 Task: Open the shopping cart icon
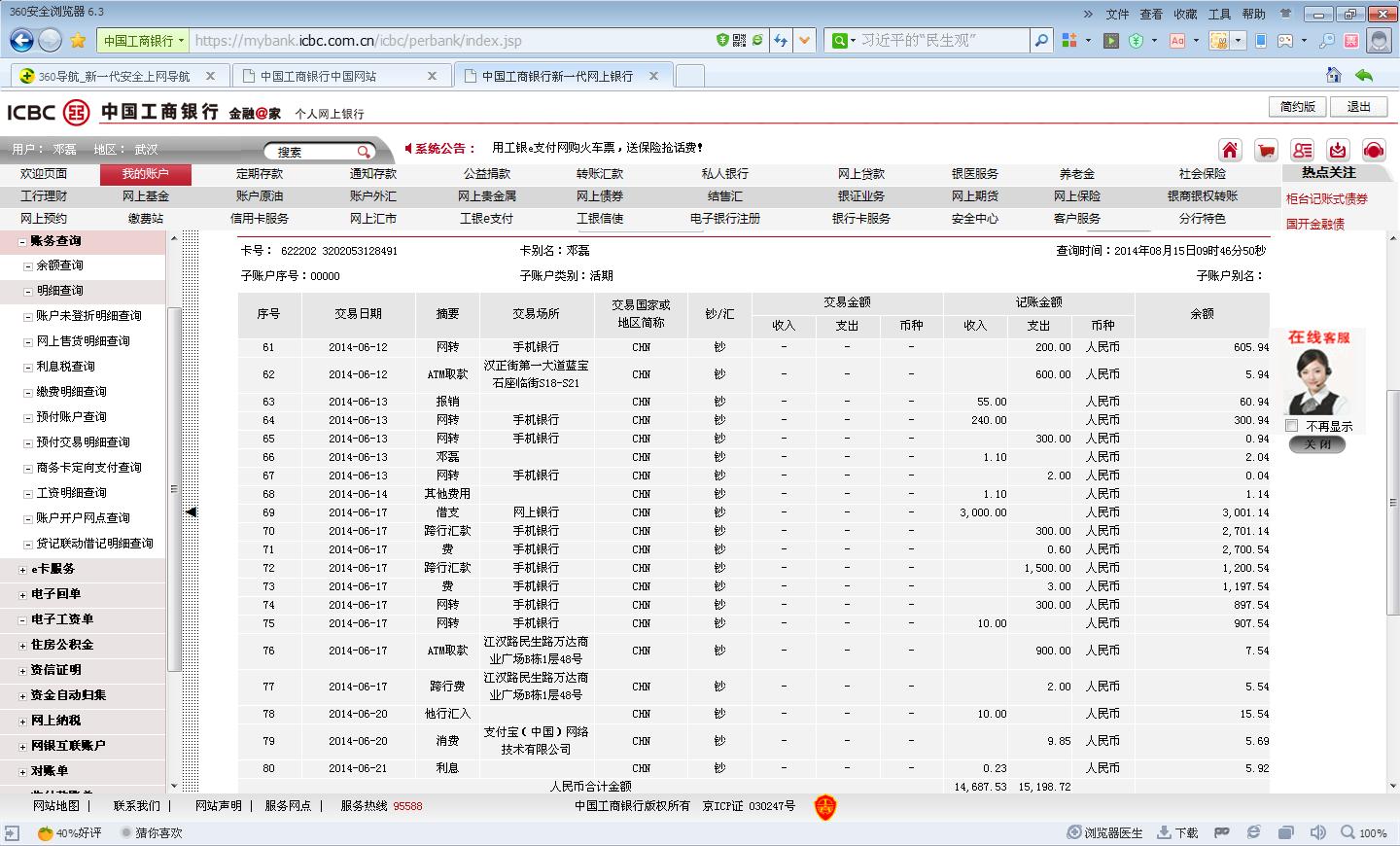1266,150
